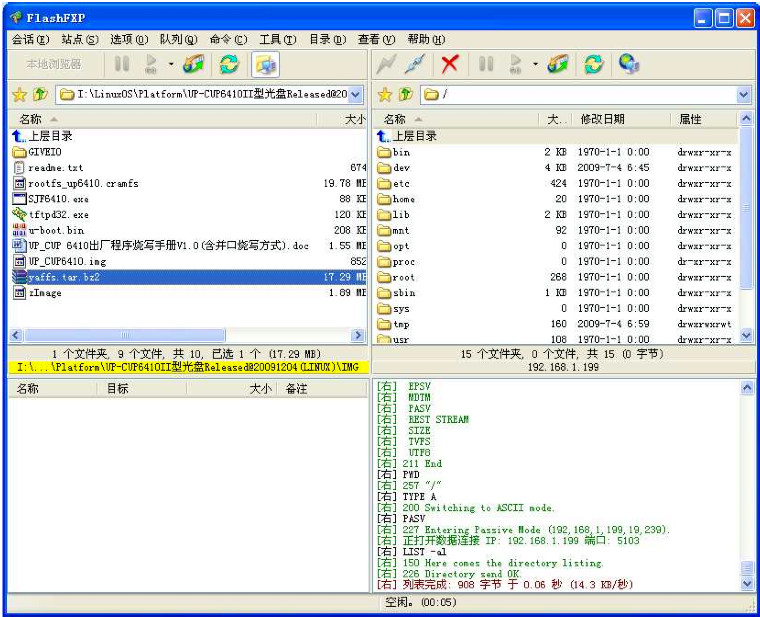Click the left pane up-folder icon

(x=40, y=94)
